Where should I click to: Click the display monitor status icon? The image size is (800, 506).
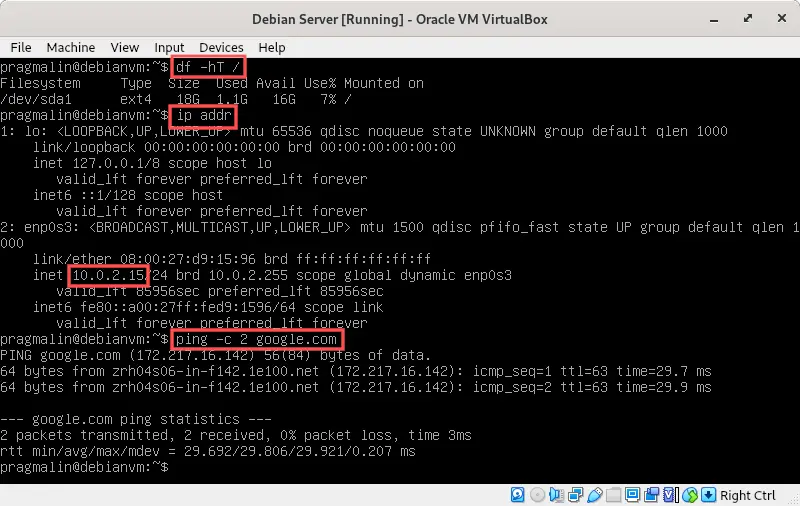(633, 495)
